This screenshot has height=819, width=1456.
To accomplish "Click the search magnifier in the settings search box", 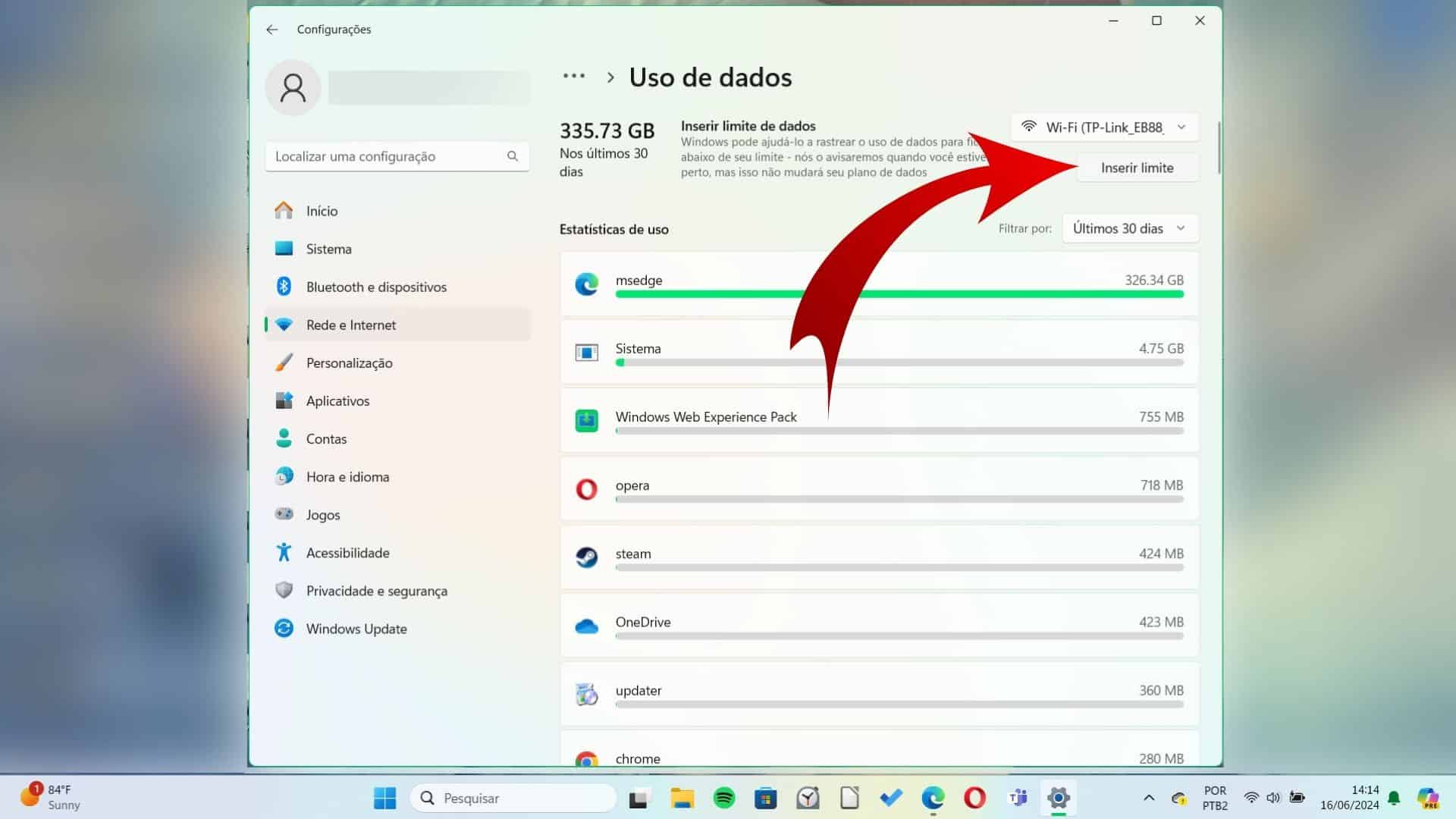I will [513, 156].
